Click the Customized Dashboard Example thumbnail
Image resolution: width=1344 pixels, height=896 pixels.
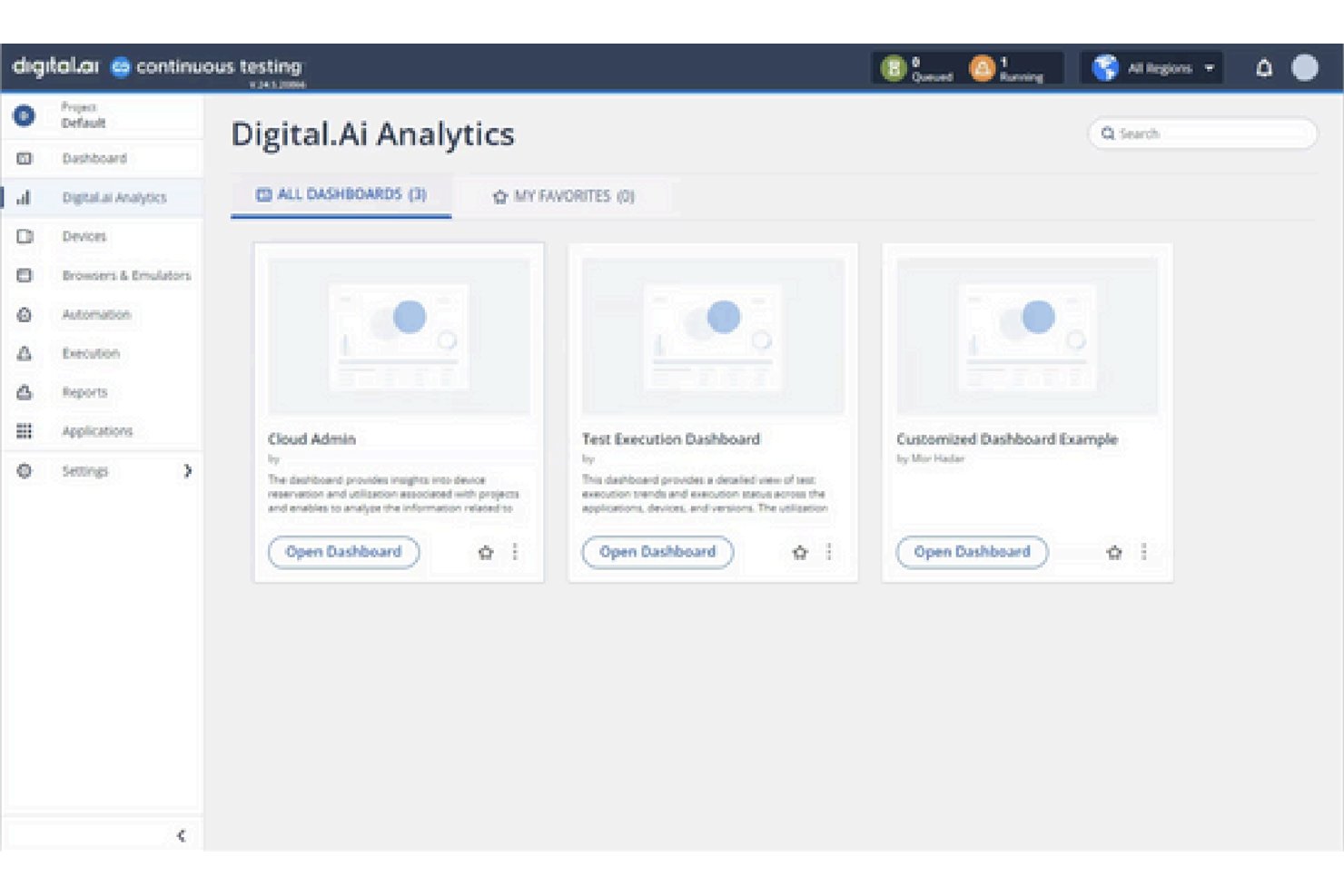(x=1027, y=336)
